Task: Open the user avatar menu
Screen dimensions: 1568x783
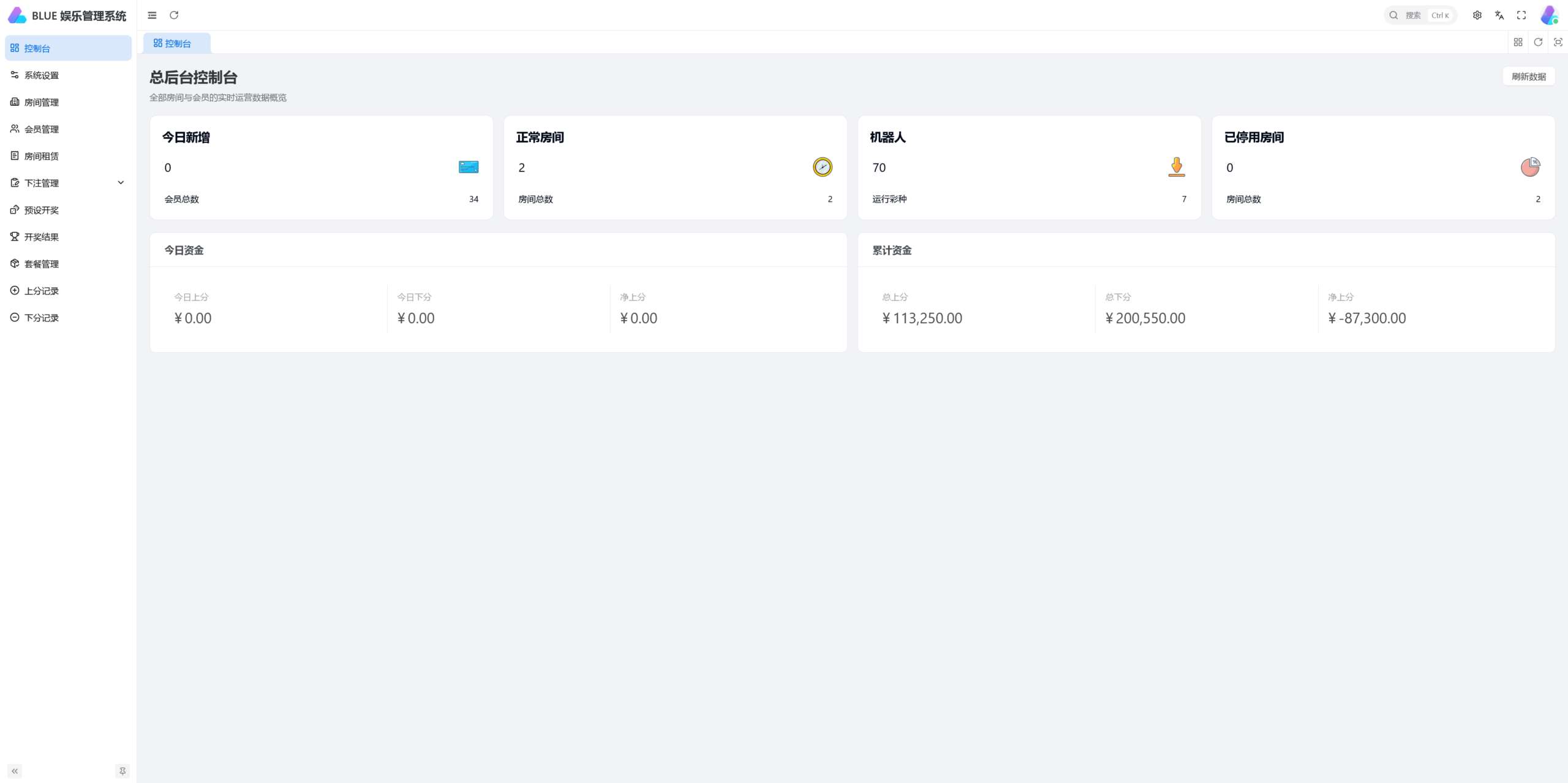Action: (x=1550, y=15)
